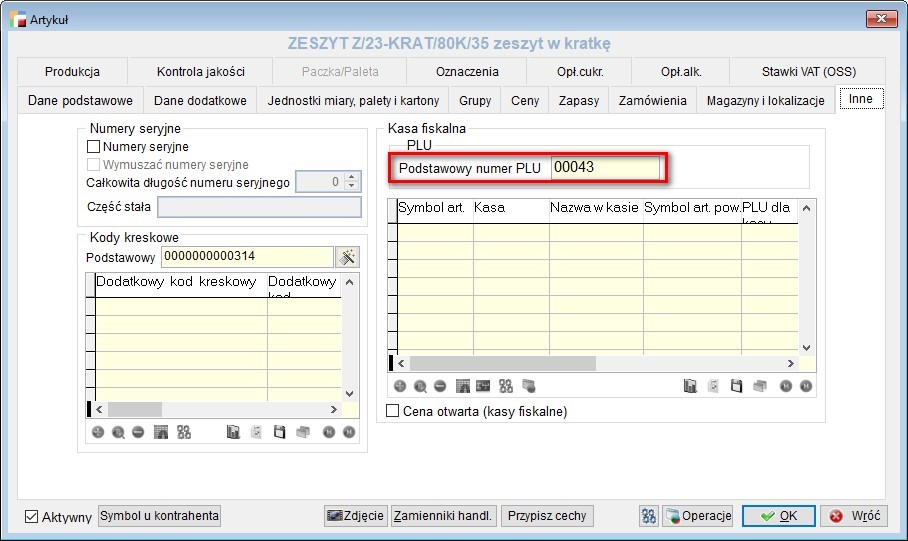Open the gears settings icon next to Operacje
Image resolution: width=908 pixels, height=541 pixels.
coord(649,516)
